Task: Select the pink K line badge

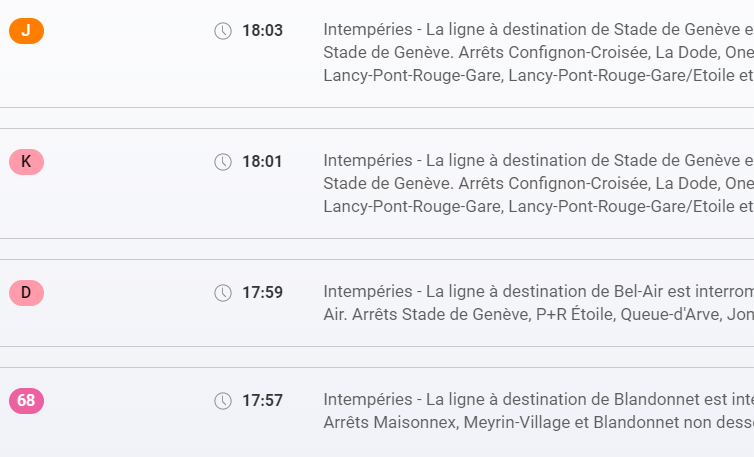Action: click(26, 161)
